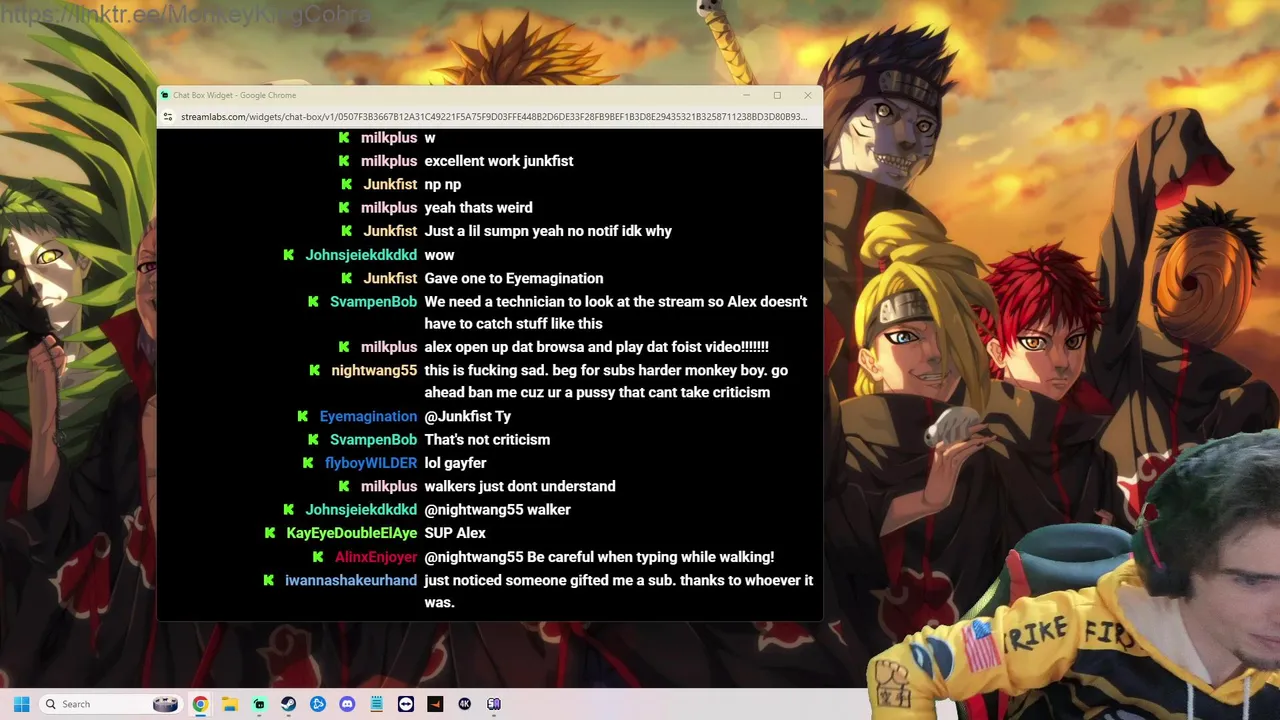Launch Steam from the taskbar
Image resolution: width=1280 pixels, height=720 pixels.
288,704
